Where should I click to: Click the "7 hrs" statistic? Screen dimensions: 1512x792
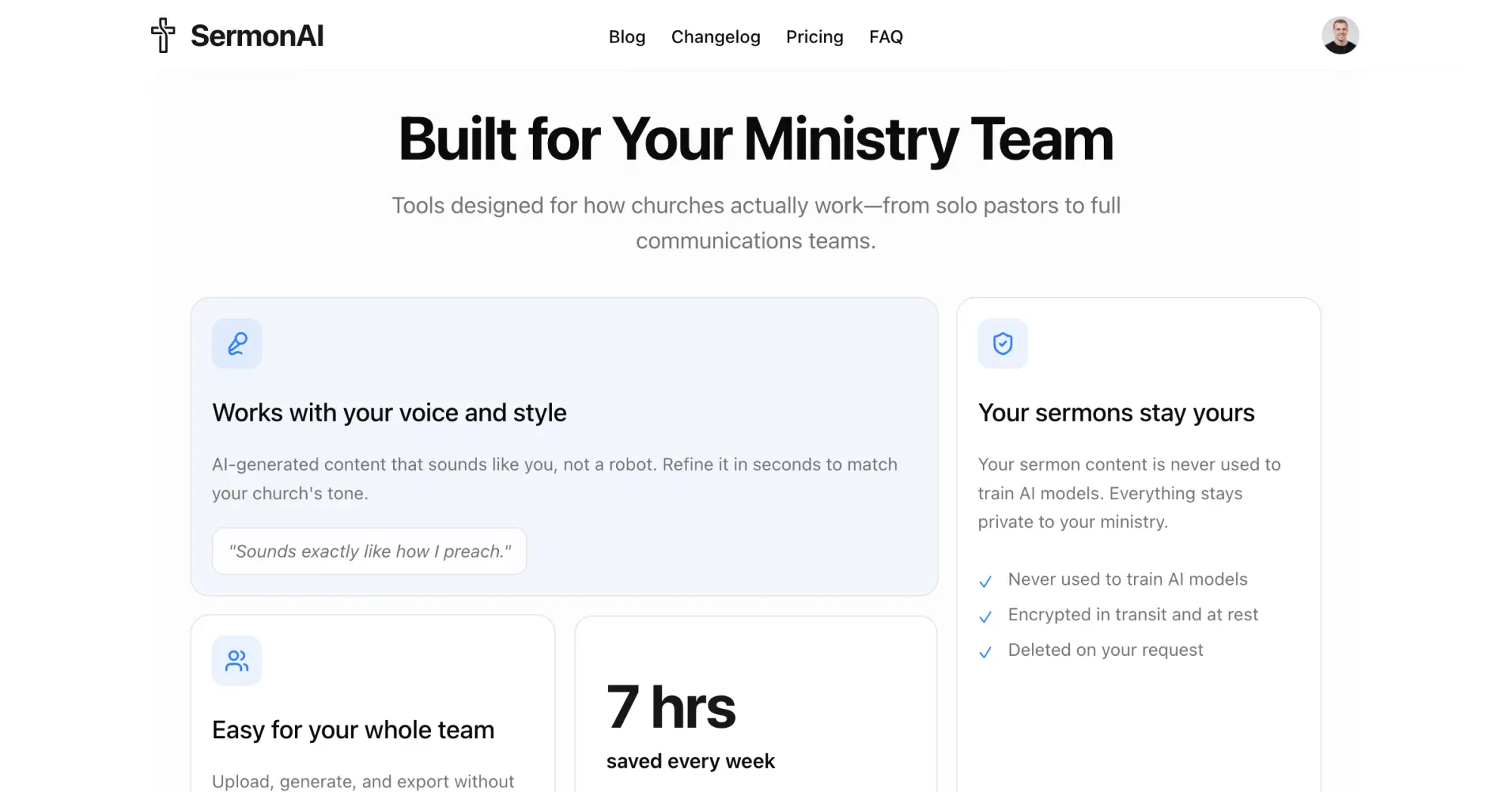click(x=671, y=707)
